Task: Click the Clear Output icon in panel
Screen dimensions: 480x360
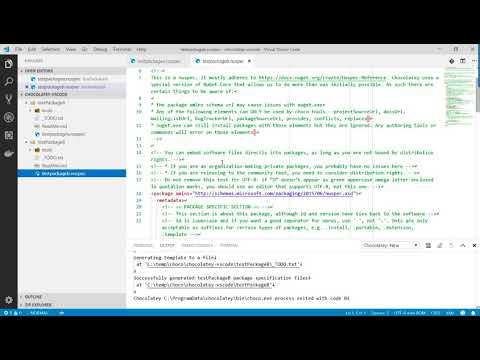Action: 428,245
